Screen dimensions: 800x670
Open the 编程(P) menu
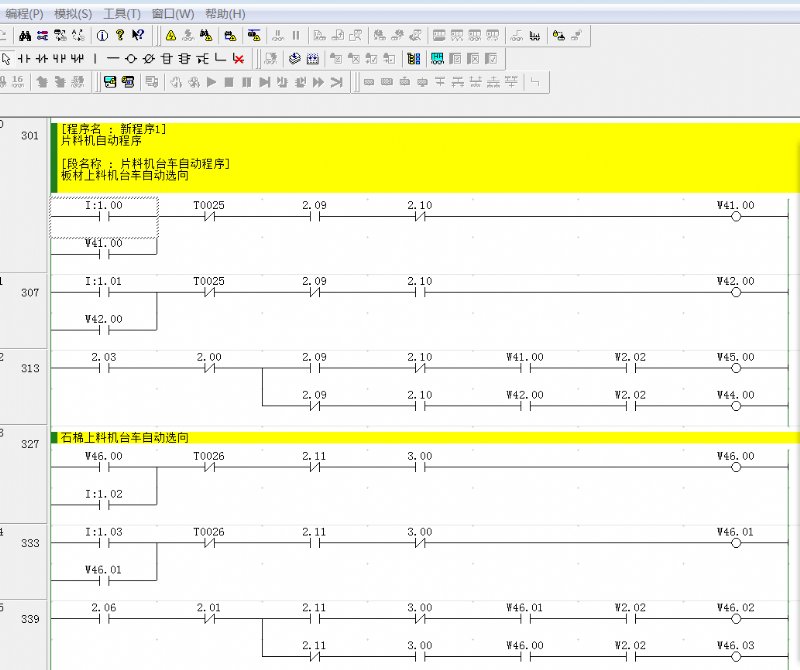click(24, 14)
